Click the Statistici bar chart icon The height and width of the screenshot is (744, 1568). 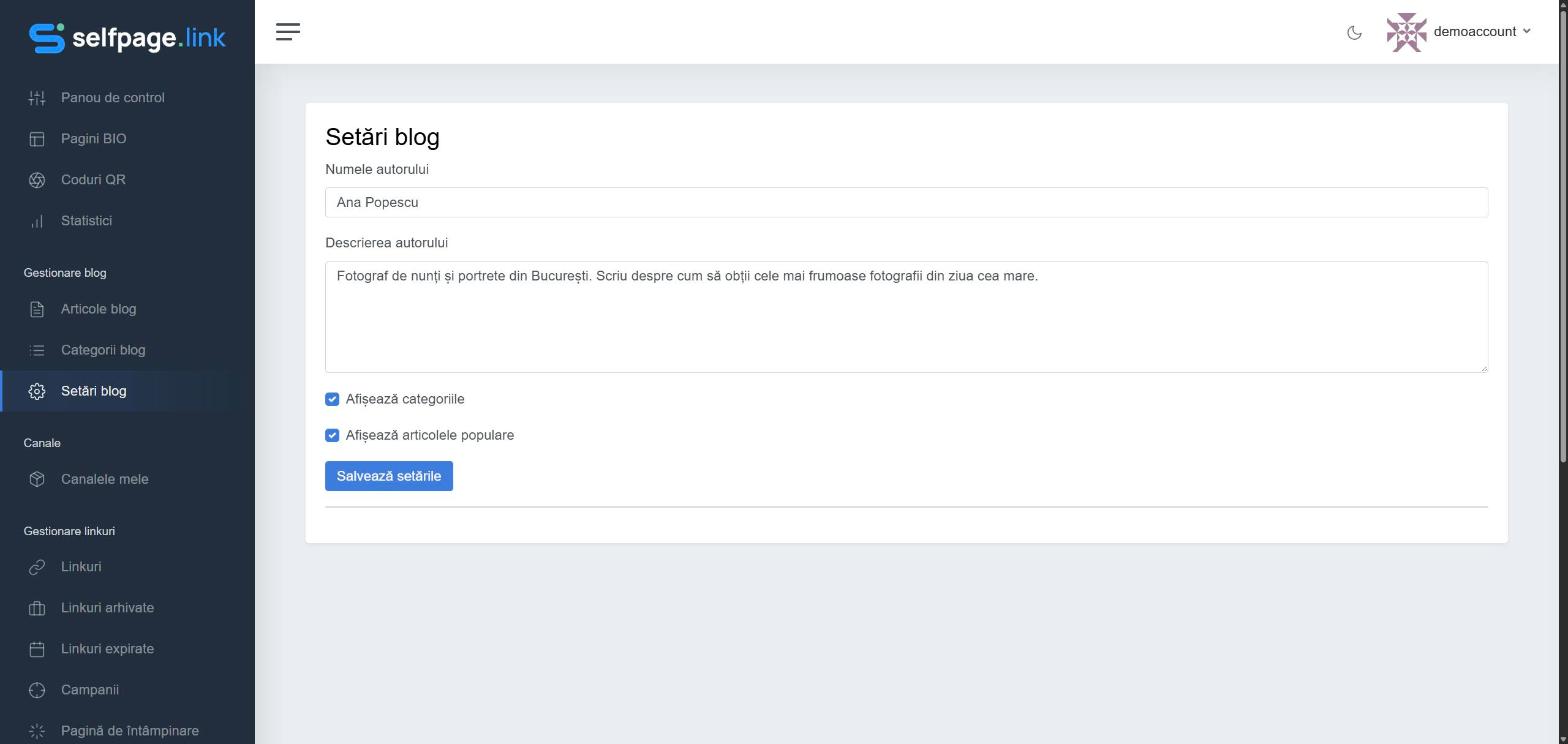[x=37, y=221]
